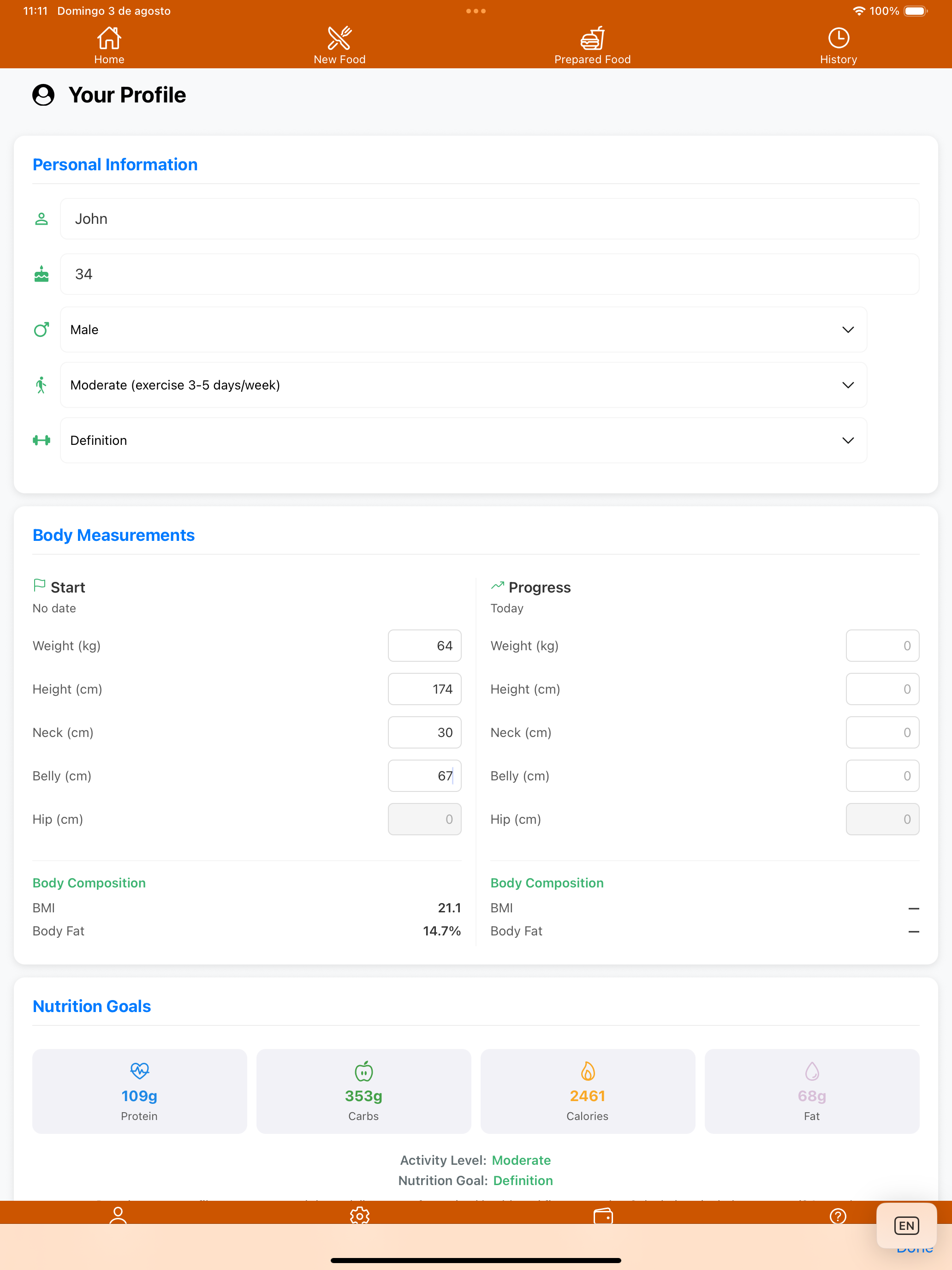952x1270 pixels.
Task: Edit Start weight field 64
Action: (x=425, y=645)
